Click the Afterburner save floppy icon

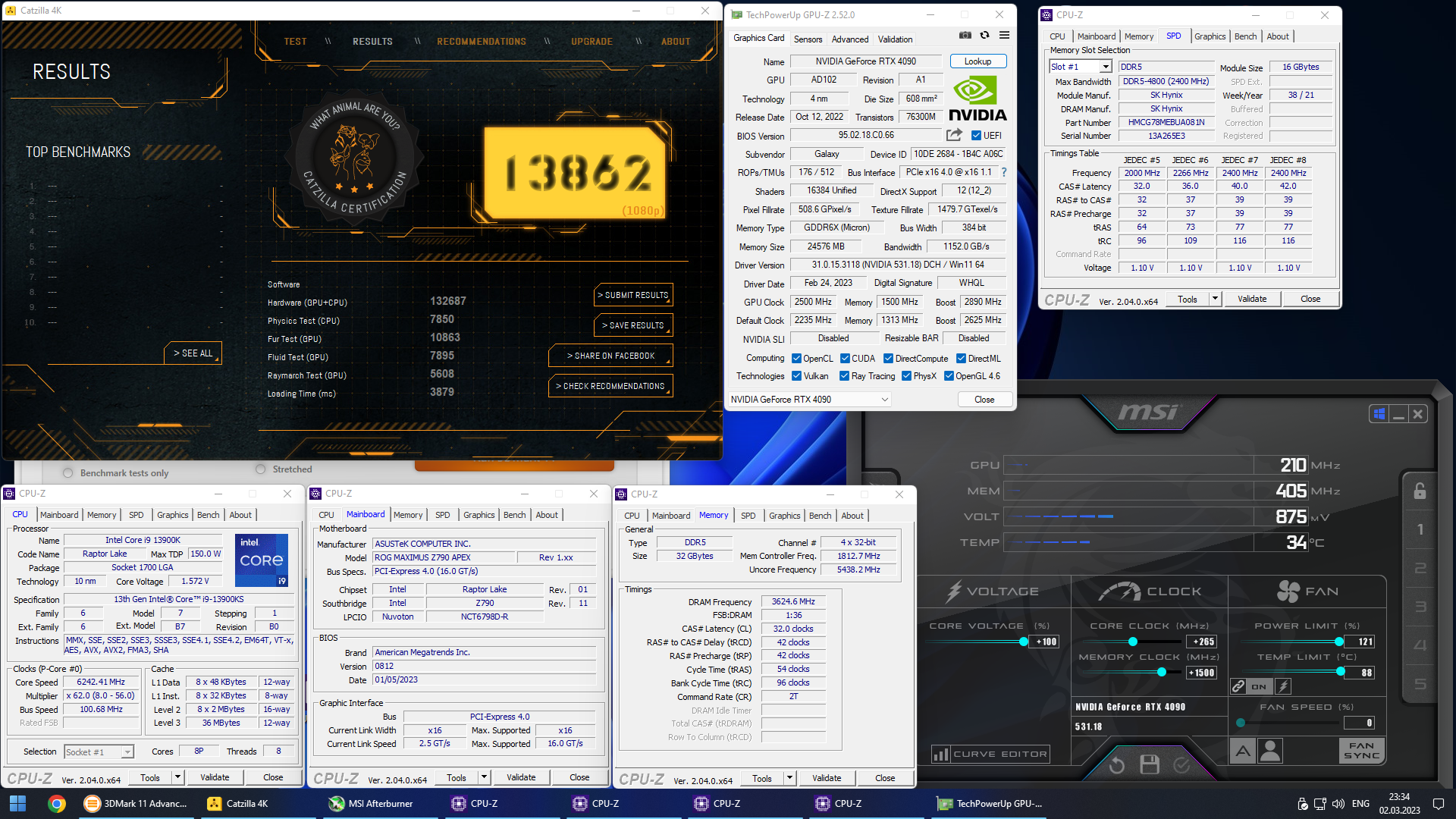[x=1150, y=764]
